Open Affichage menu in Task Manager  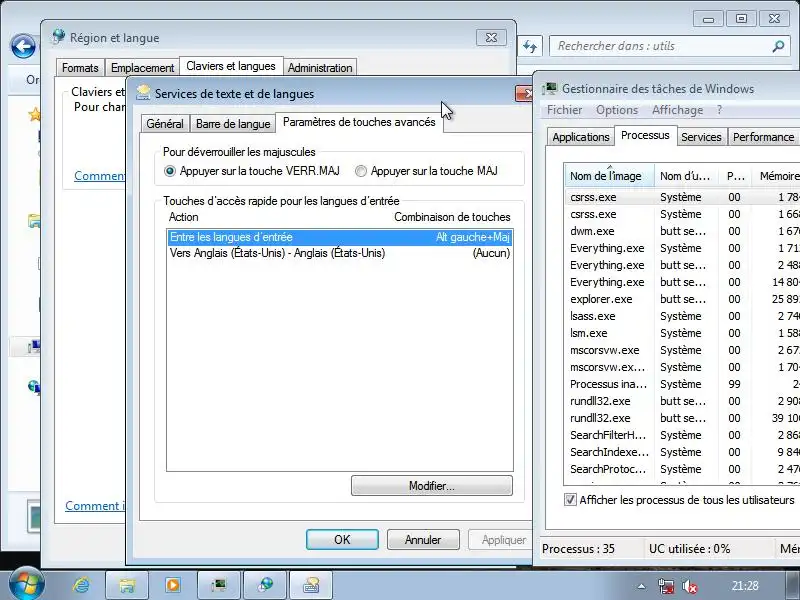[x=677, y=110]
